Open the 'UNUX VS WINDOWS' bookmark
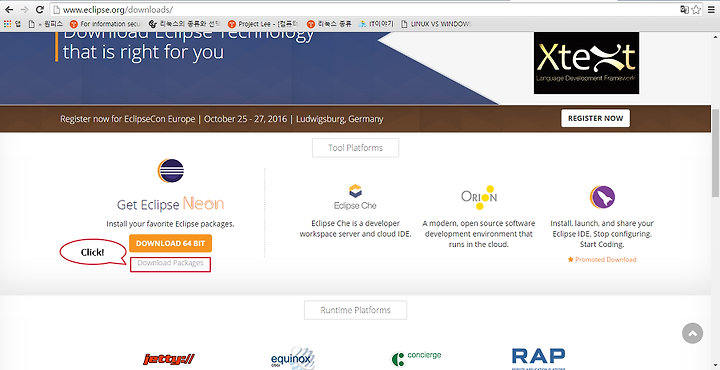720x370 pixels. [x=436, y=24]
